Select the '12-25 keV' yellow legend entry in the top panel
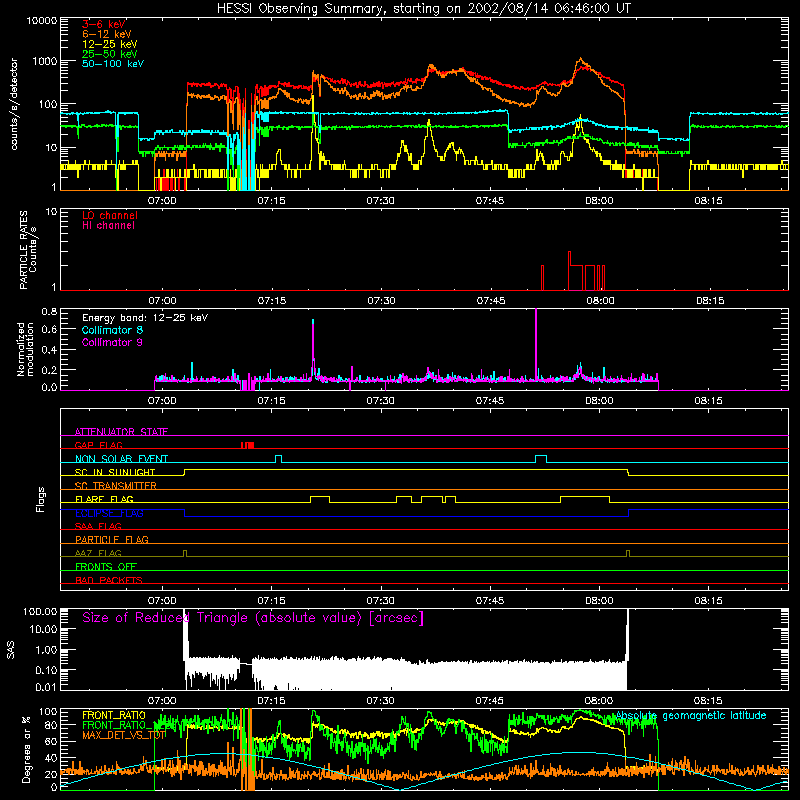 pyautogui.click(x=110, y=44)
